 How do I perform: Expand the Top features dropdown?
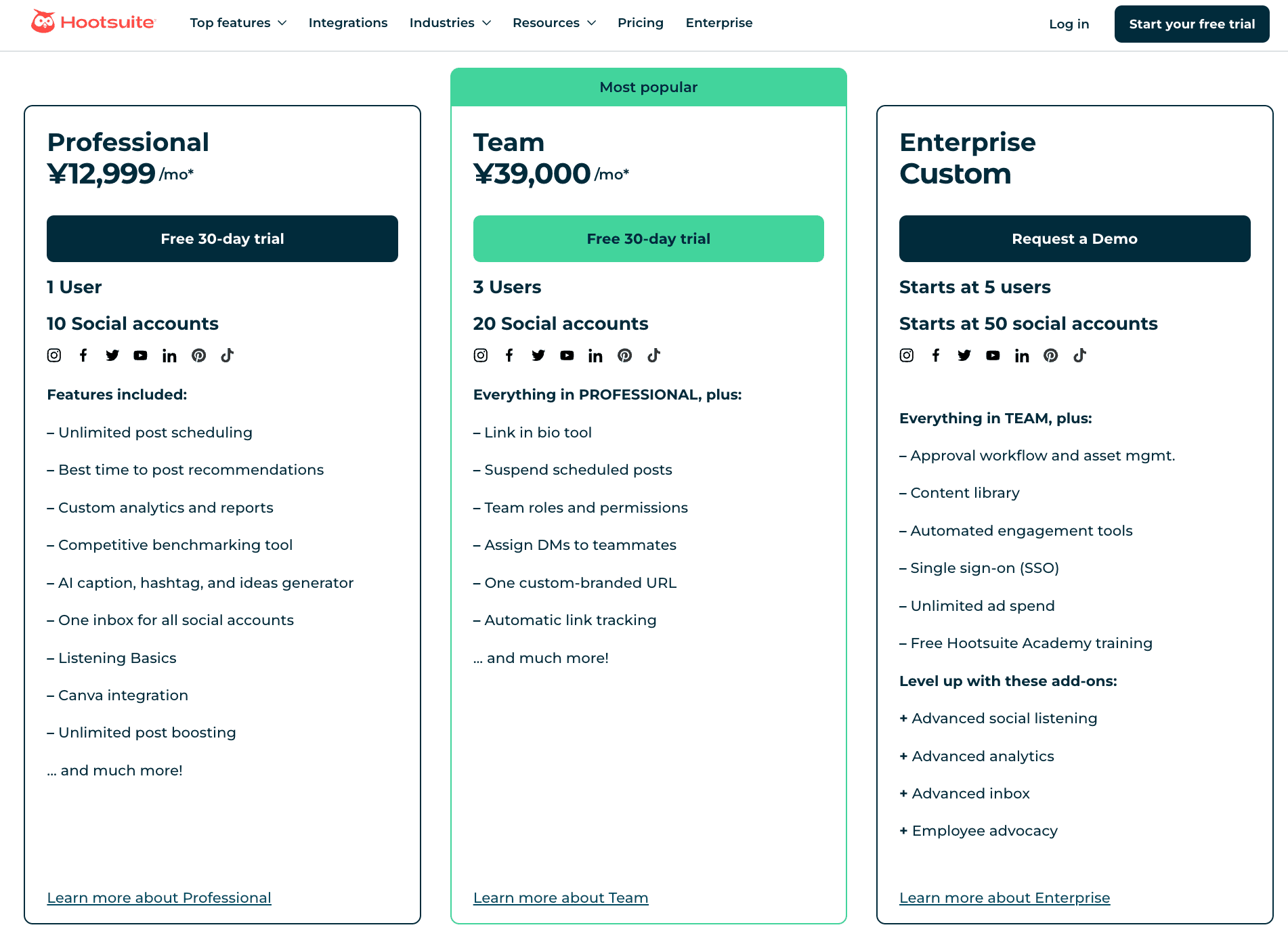[238, 23]
